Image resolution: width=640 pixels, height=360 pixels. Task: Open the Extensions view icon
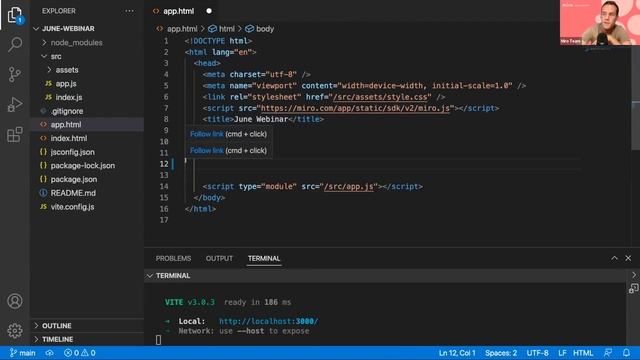[15, 134]
